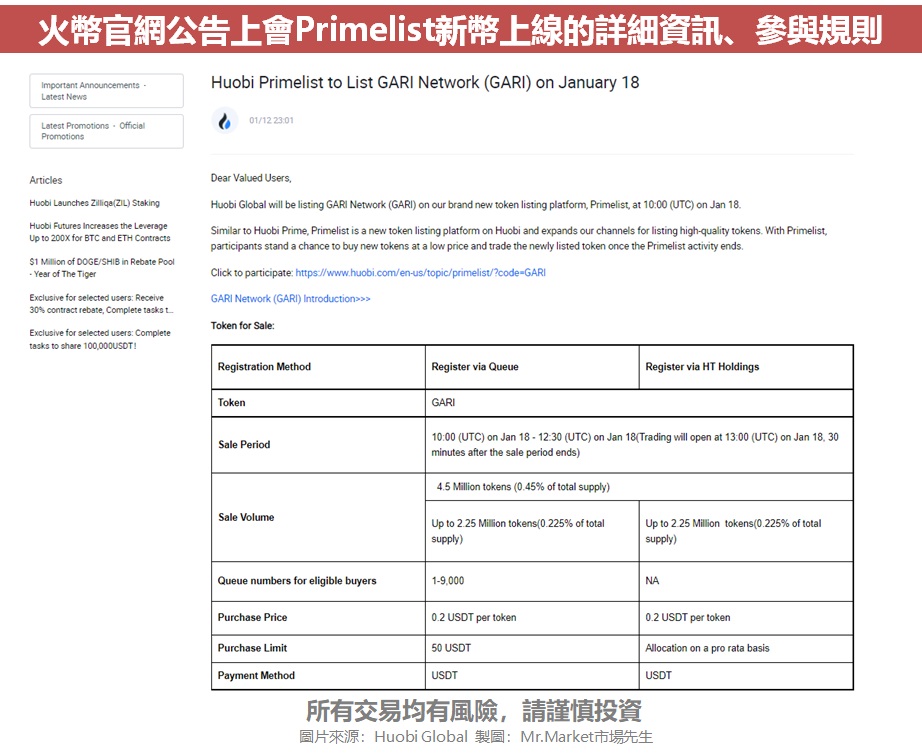
Task: Open Latest Promotions - Official Promotions box
Action: point(106,131)
